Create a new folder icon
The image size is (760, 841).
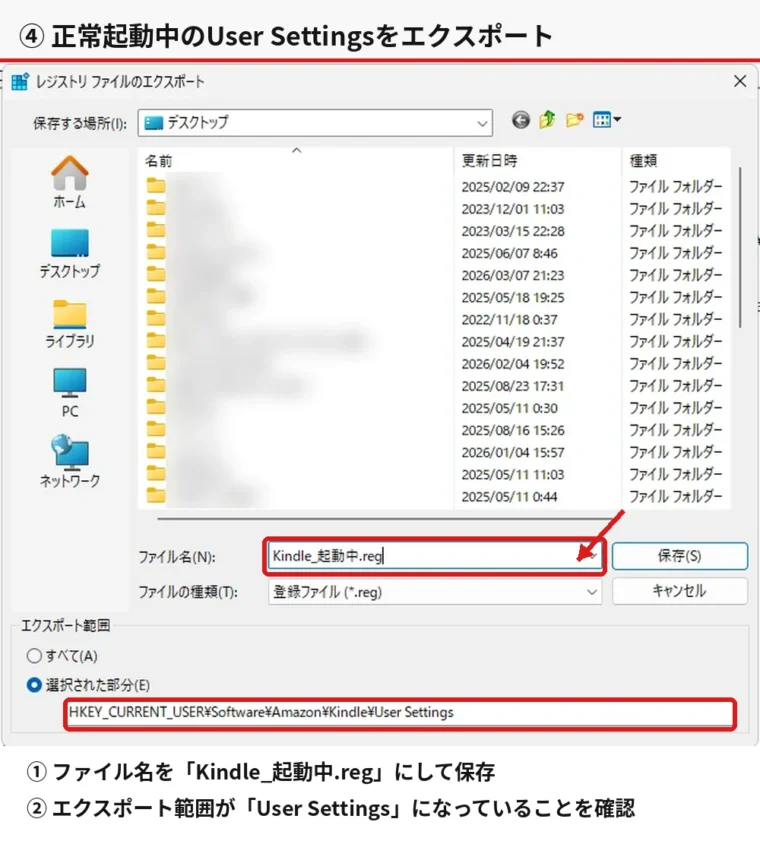tap(574, 120)
